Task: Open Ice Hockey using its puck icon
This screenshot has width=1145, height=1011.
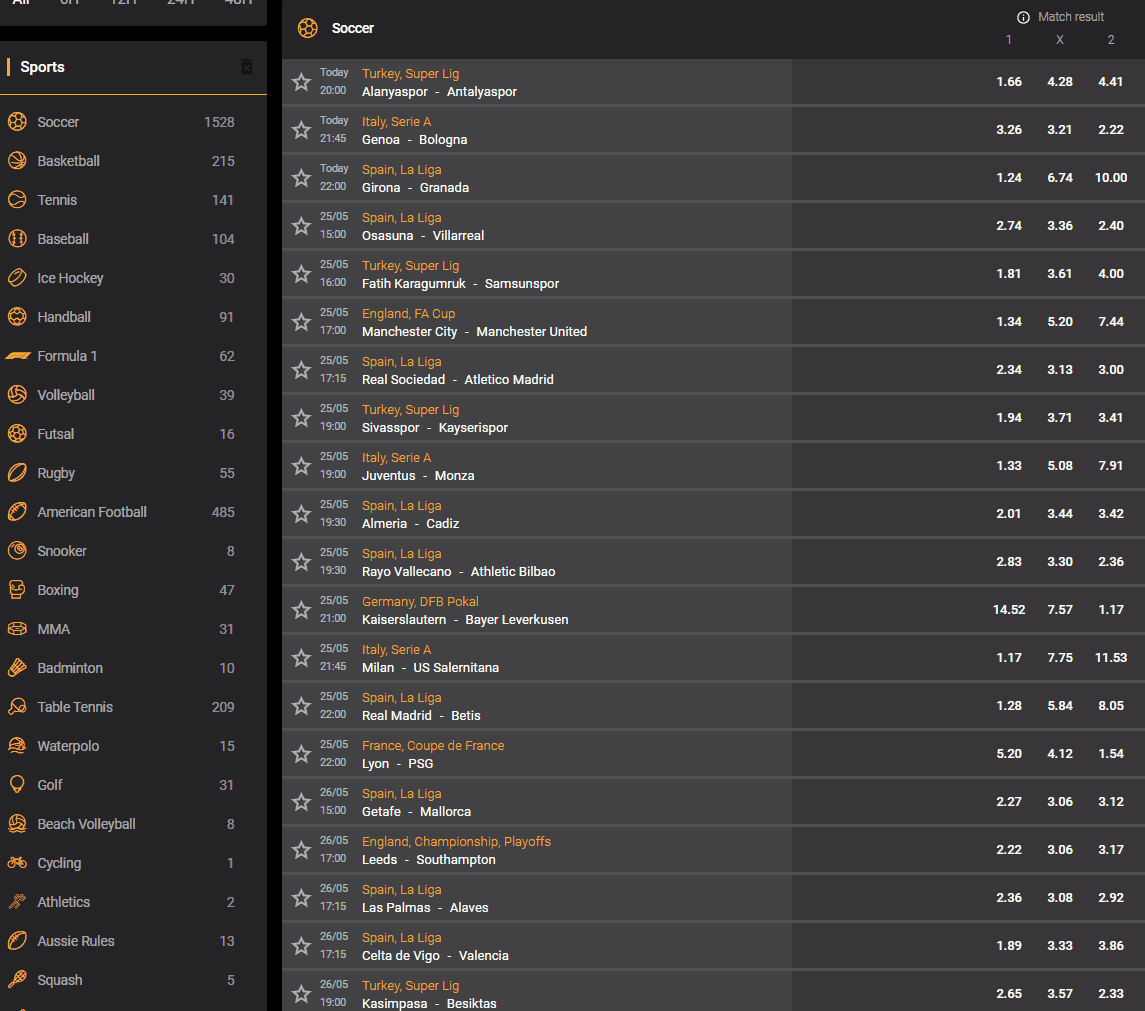Action: point(16,277)
